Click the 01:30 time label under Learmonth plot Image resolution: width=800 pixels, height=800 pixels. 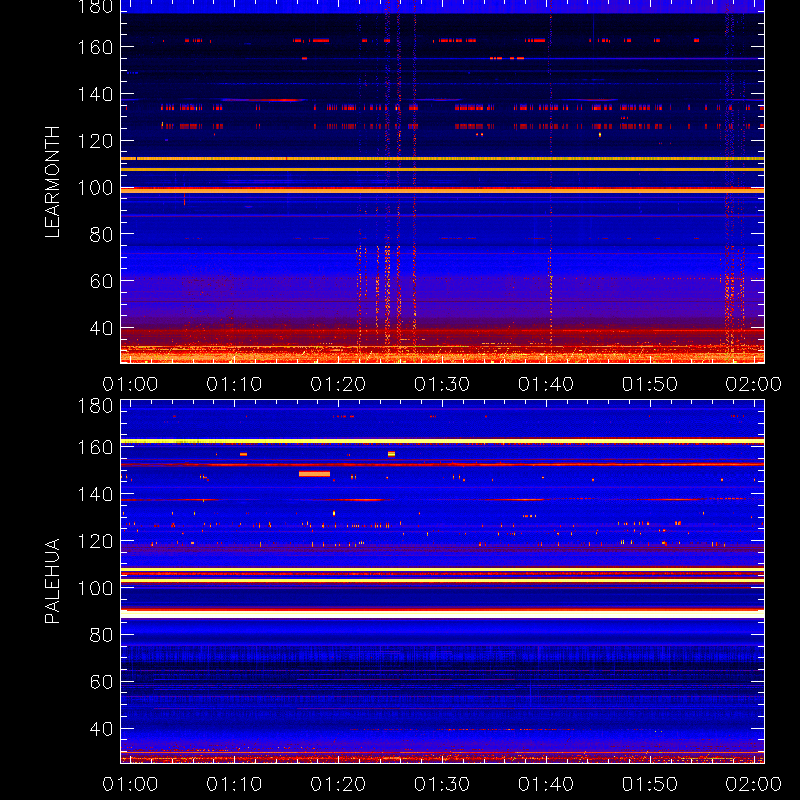(442, 384)
